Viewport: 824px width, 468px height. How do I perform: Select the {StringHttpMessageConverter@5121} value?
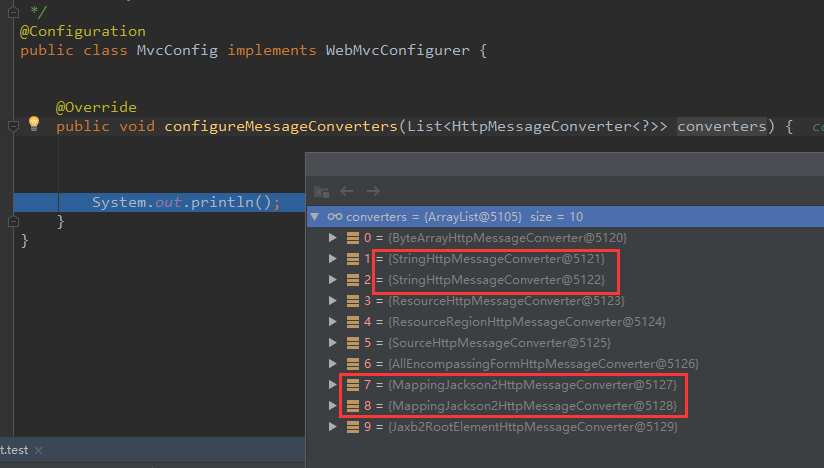pyautogui.click(x=496, y=258)
